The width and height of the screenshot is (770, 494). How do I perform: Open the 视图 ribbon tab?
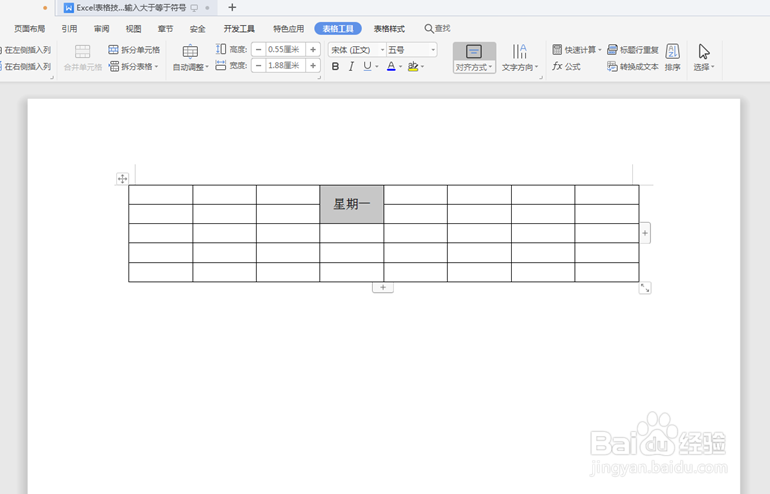[133, 29]
